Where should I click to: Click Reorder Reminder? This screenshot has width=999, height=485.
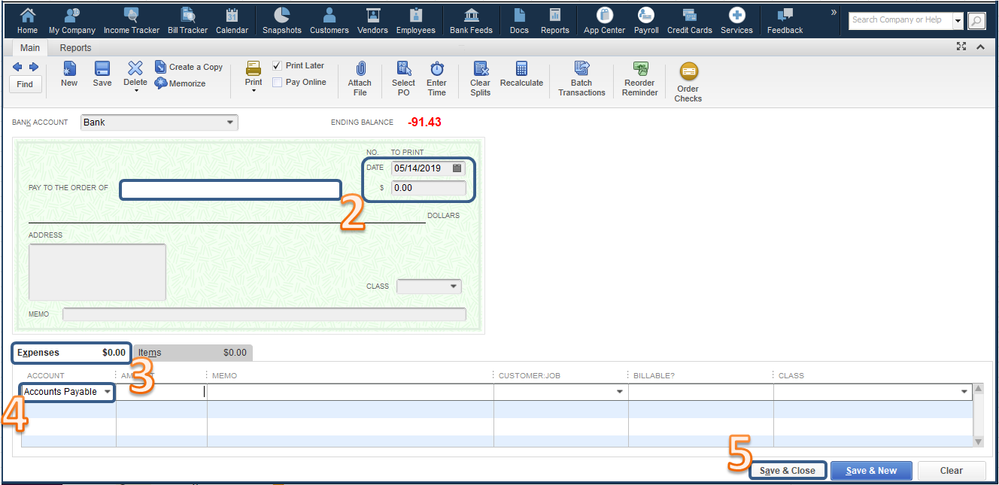tap(640, 78)
